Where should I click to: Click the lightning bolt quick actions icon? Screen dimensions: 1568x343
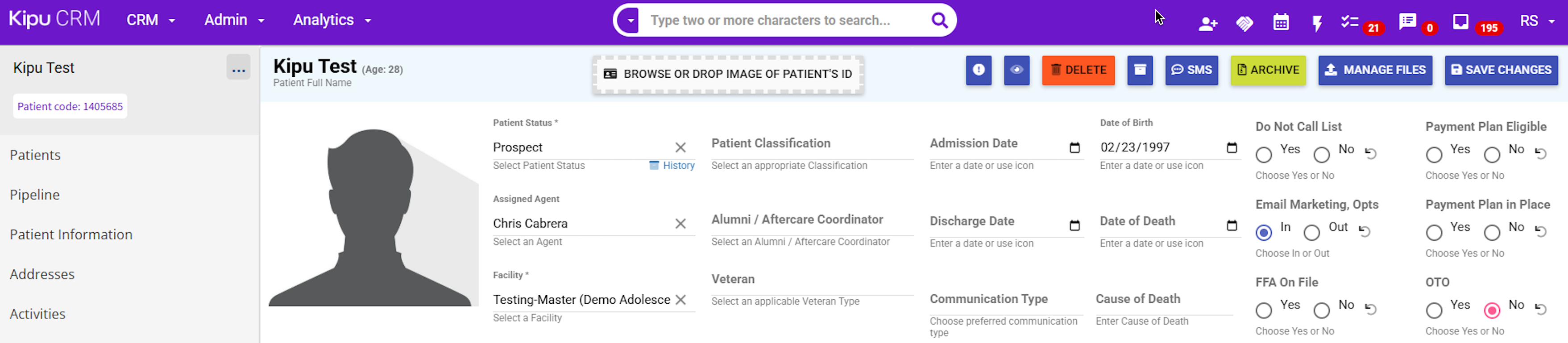(x=1317, y=23)
